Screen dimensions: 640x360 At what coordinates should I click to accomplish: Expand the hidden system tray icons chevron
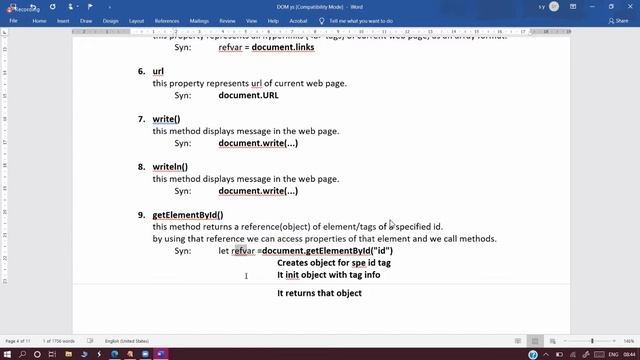[x=546, y=354]
